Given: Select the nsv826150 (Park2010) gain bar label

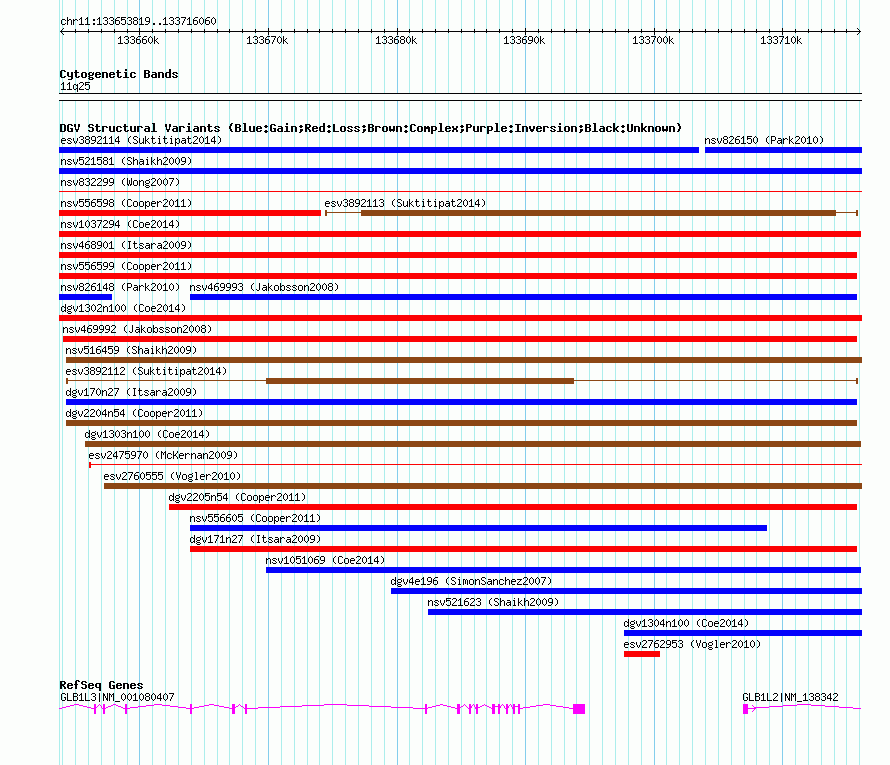Looking at the screenshot, I should [x=764, y=140].
